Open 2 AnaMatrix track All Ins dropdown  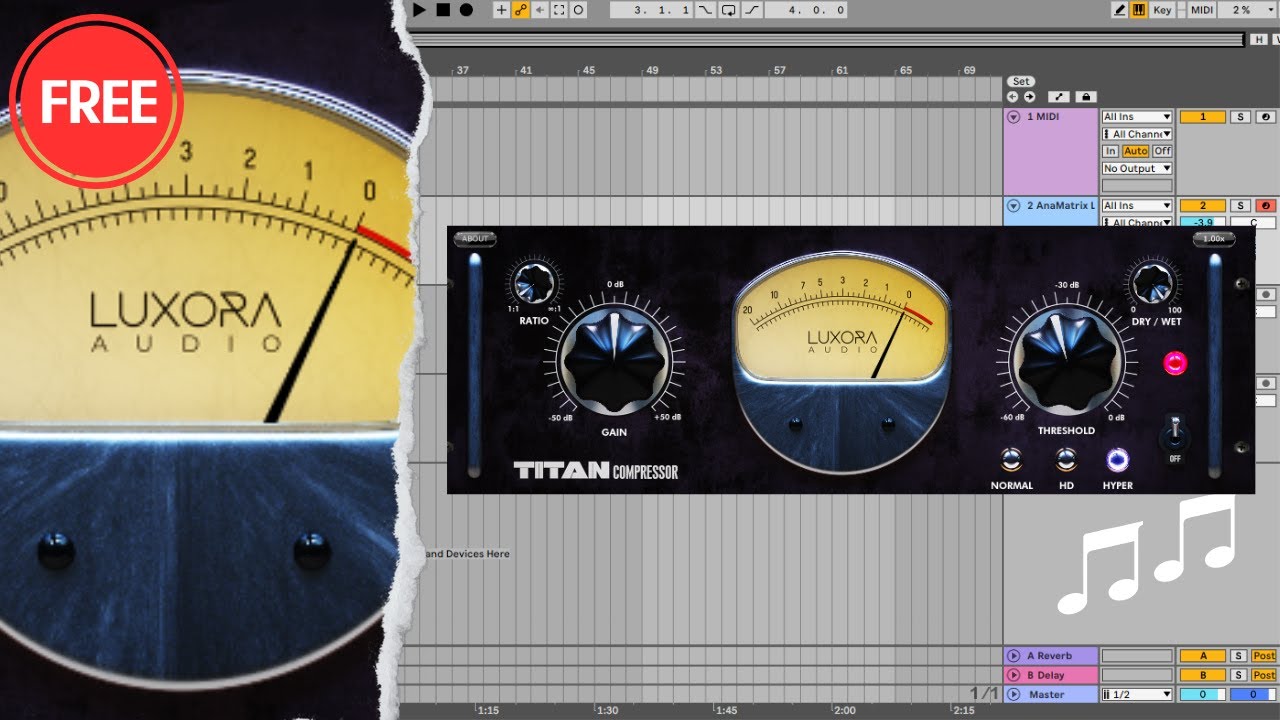click(x=1137, y=205)
